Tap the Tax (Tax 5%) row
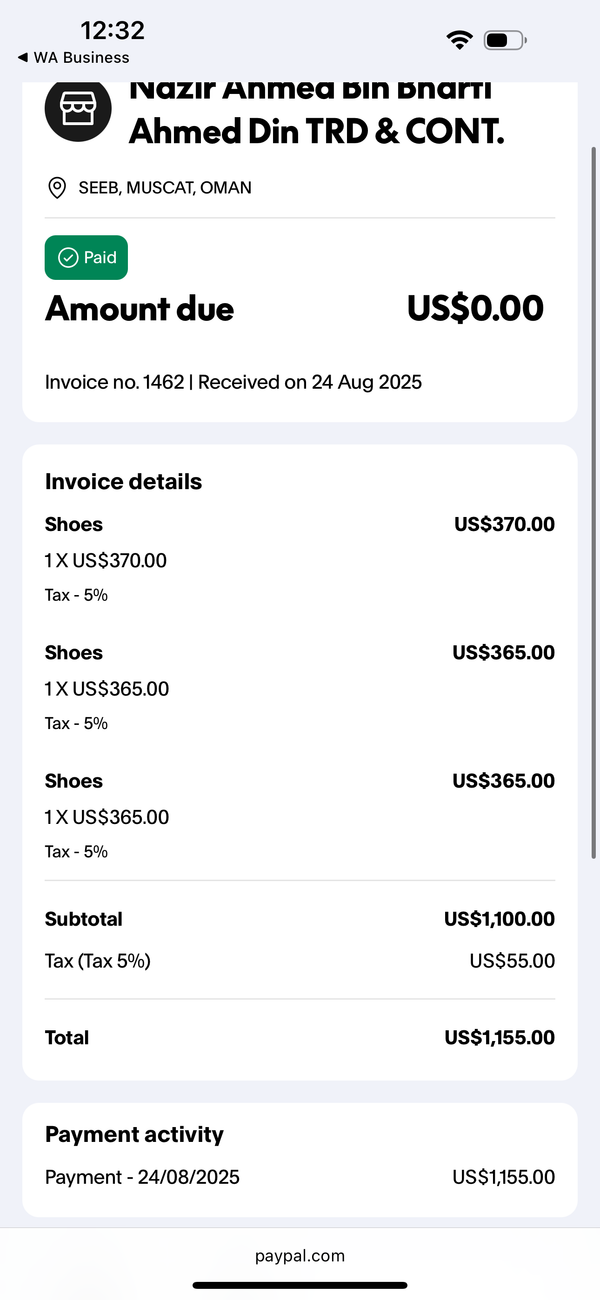 point(300,961)
